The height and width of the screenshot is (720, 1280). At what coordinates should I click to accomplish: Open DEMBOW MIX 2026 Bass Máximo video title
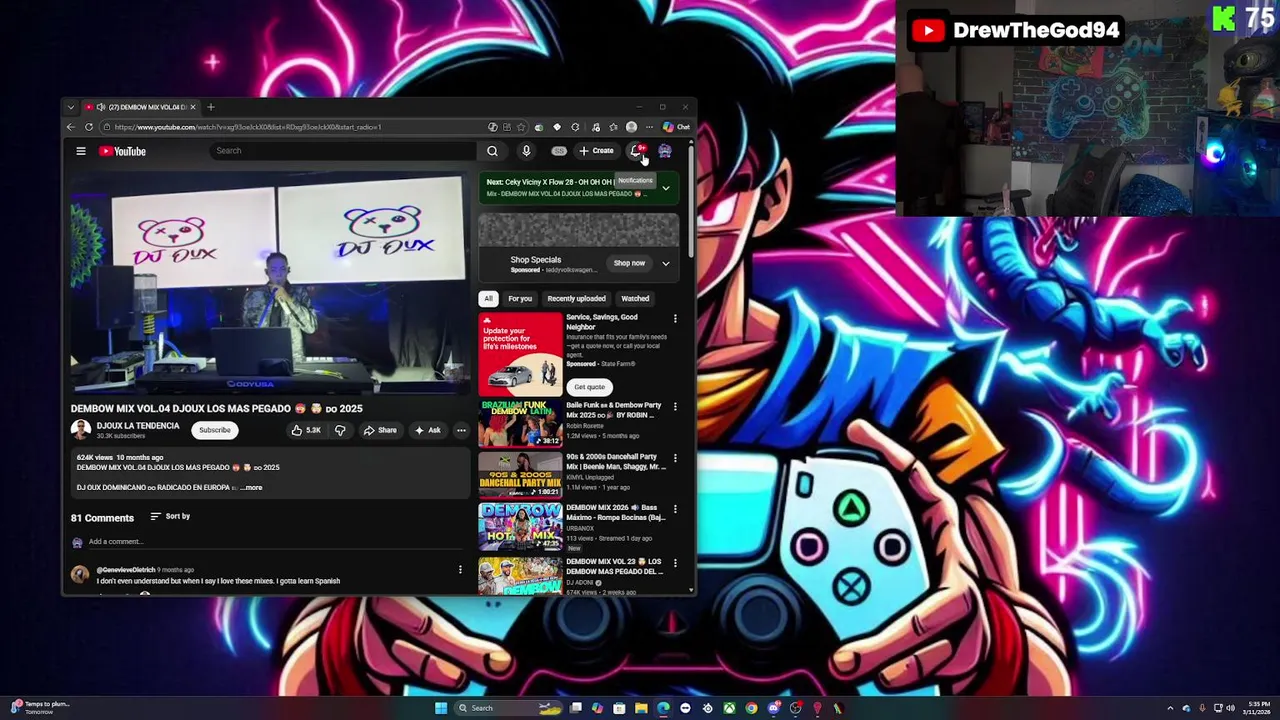[x=615, y=513]
